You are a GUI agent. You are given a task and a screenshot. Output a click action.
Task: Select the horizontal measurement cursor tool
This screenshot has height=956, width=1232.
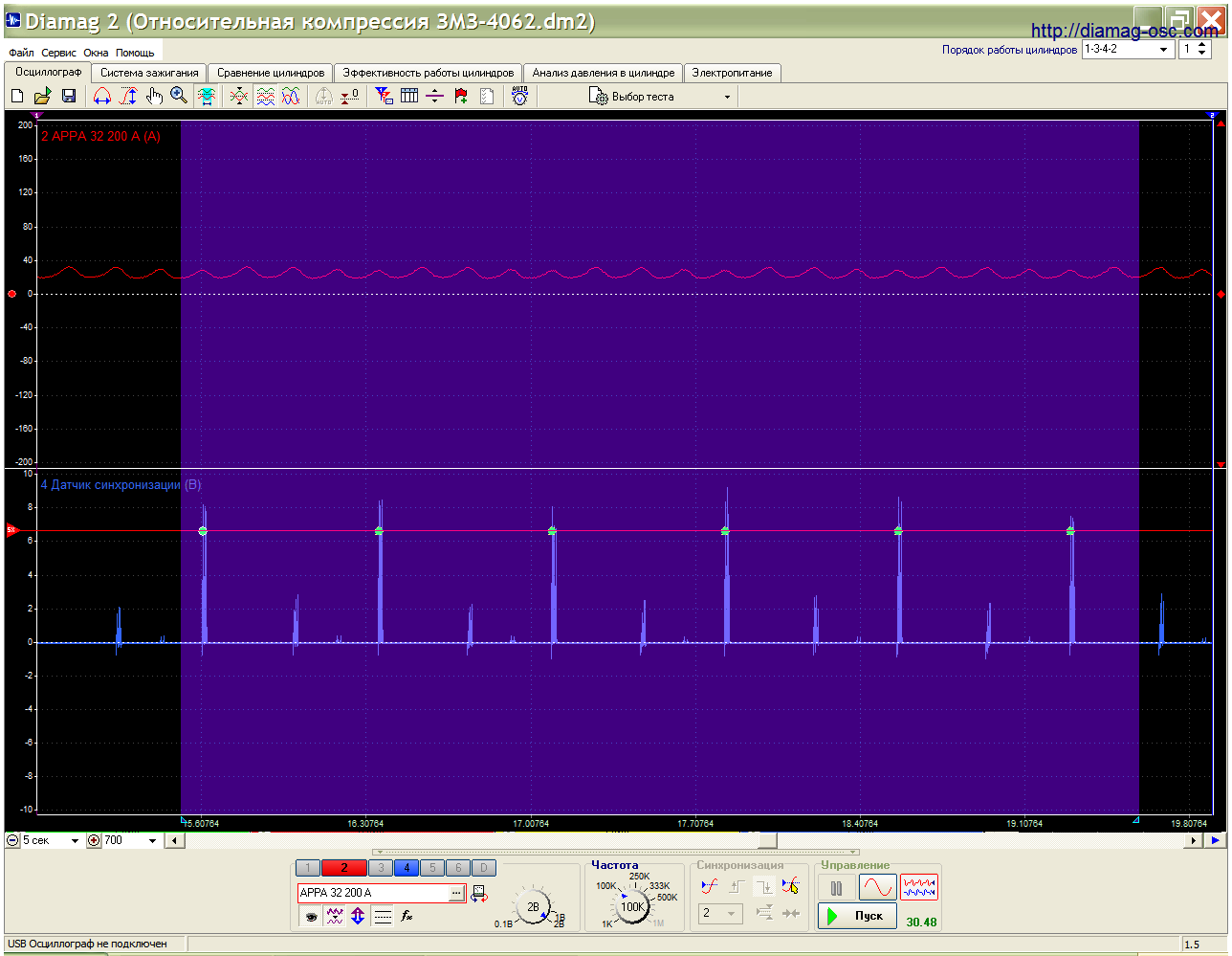[x=102, y=96]
